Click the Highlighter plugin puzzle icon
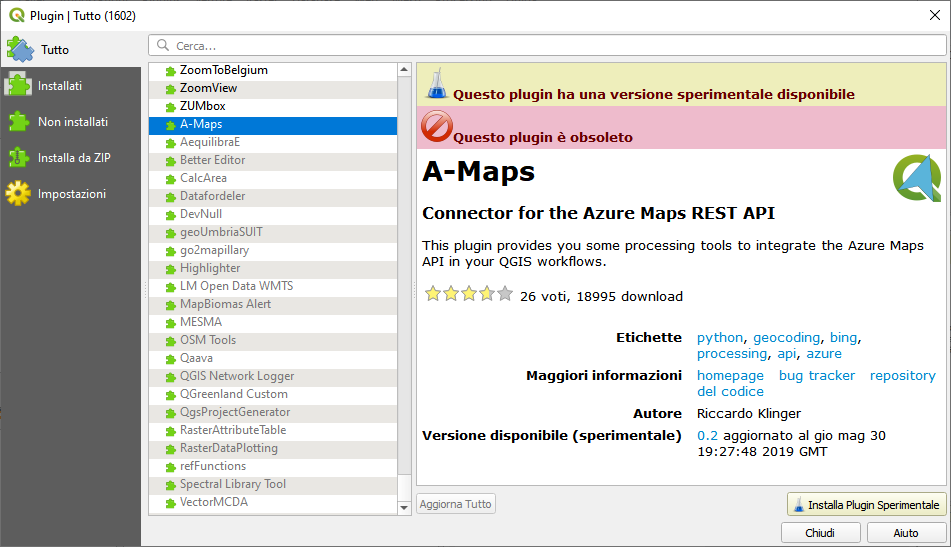Screen dimensions: 951x547 171,269
